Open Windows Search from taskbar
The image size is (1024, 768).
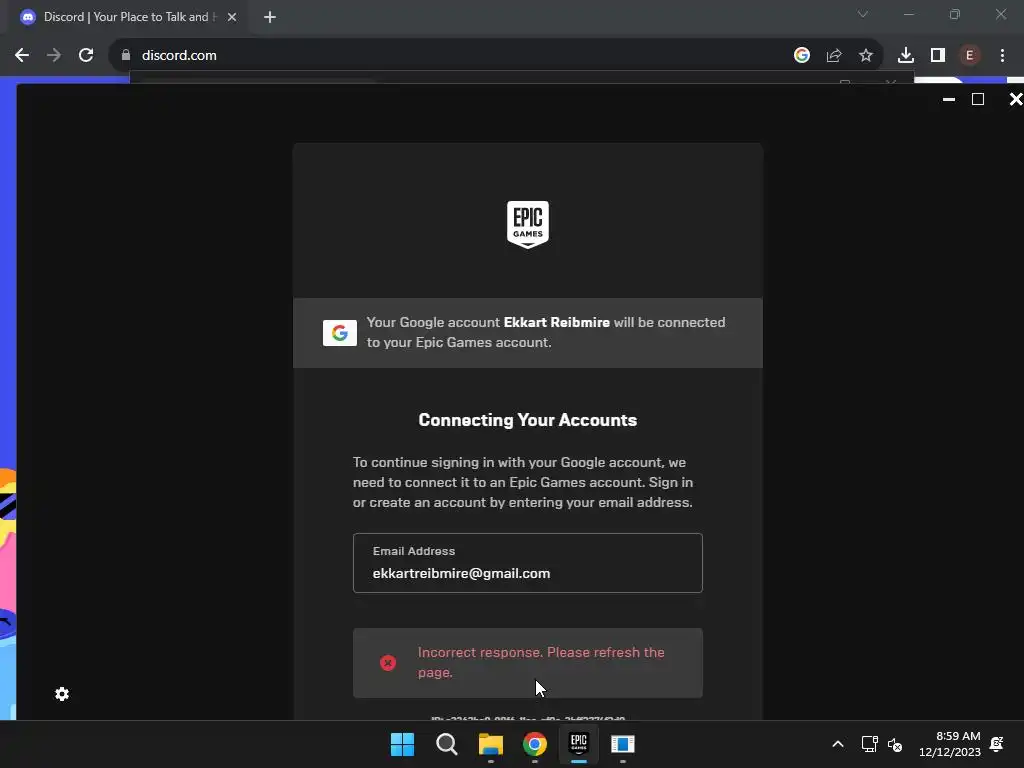tap(447, 744)
